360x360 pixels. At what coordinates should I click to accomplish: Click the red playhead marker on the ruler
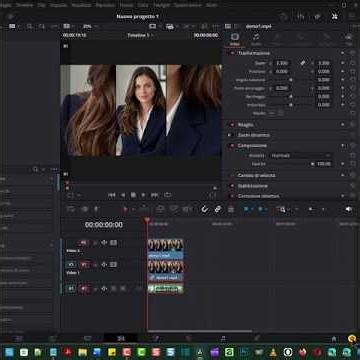pyautogui.click(x=147, y=220)
